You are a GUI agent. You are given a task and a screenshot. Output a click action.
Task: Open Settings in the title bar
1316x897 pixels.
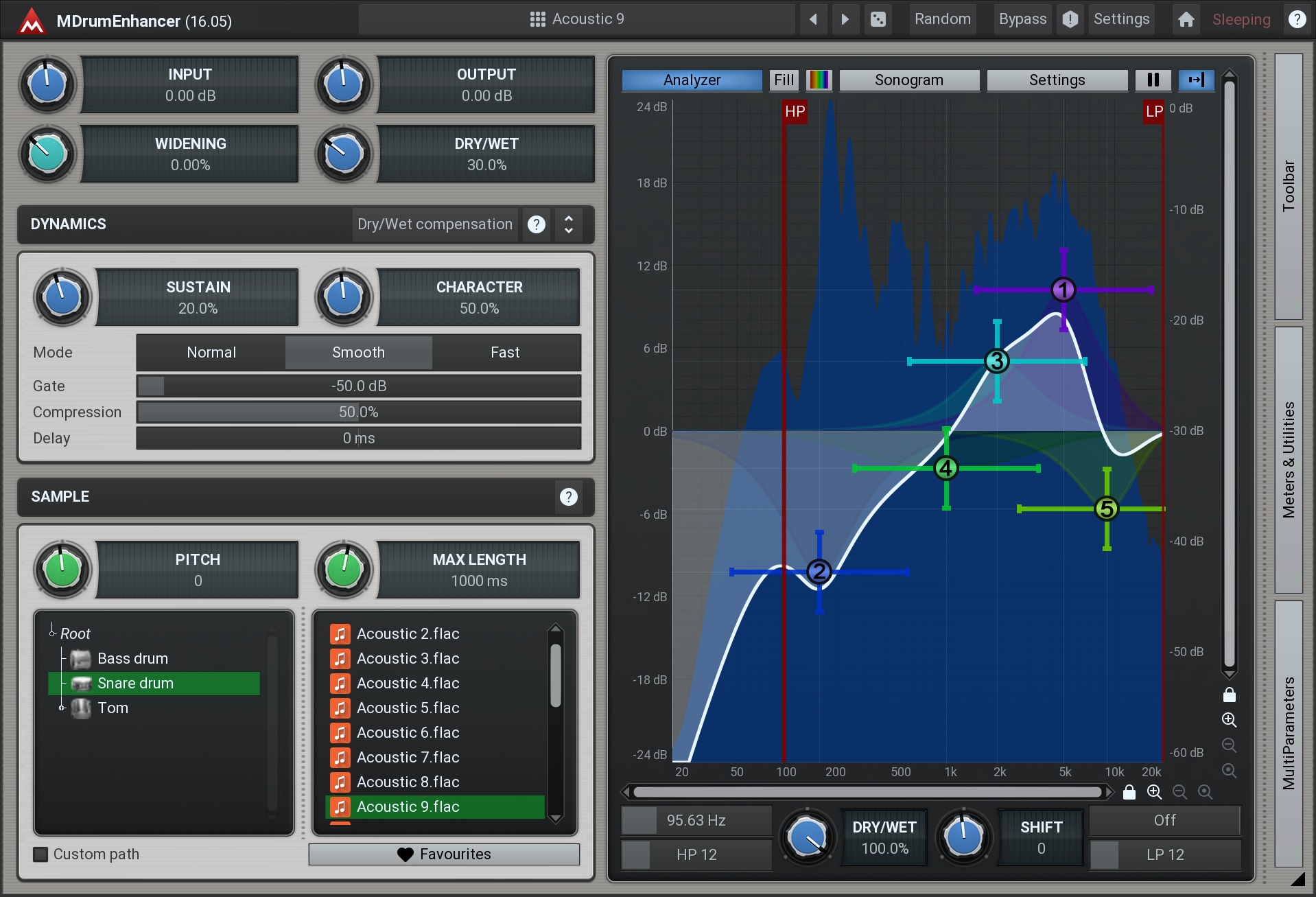1121,19
